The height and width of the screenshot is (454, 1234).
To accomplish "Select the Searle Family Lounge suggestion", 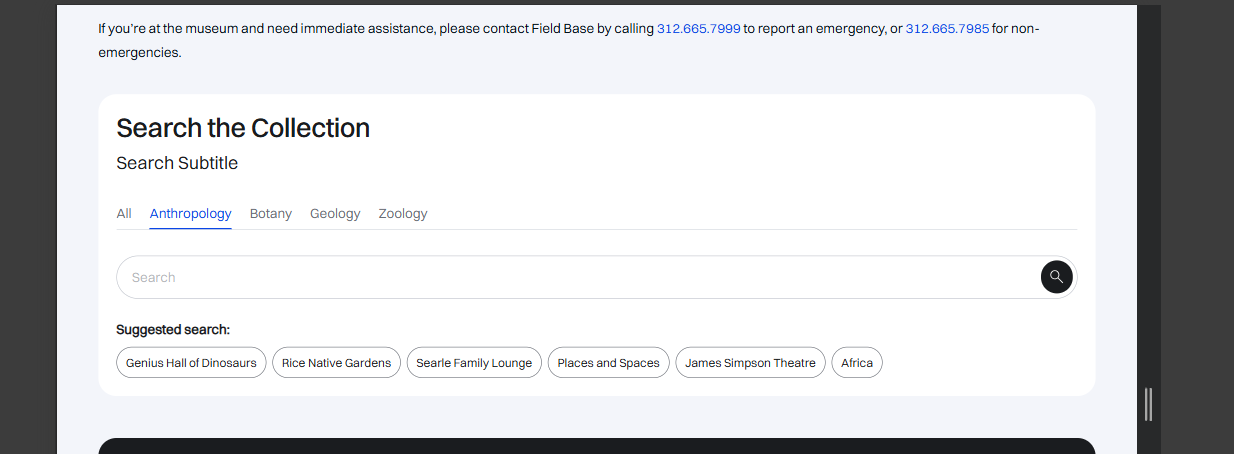I will [x=474, y=363].
